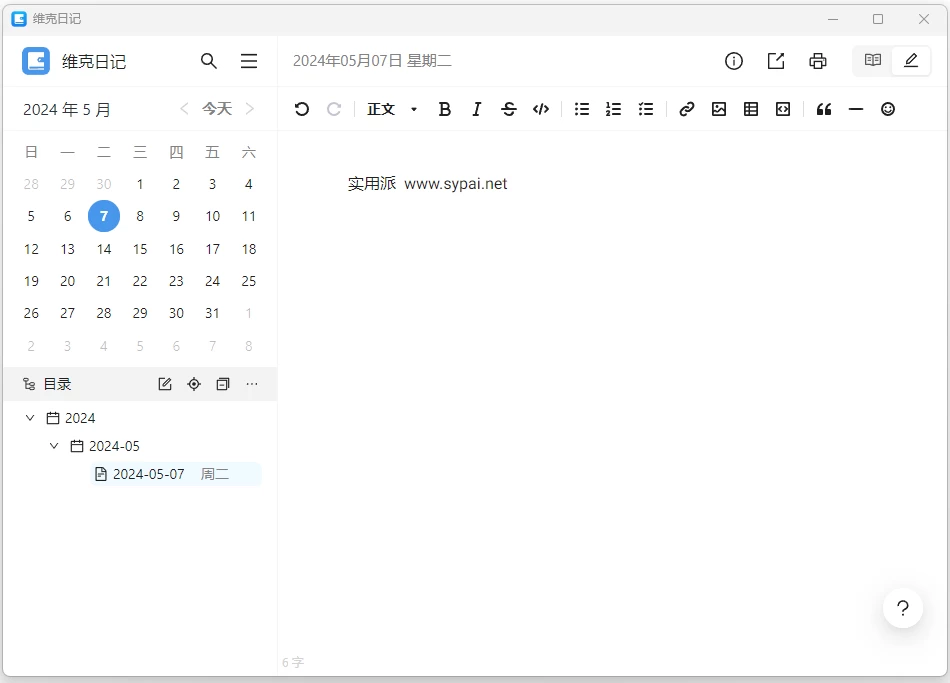Export the current diary entry

[776, 61]
